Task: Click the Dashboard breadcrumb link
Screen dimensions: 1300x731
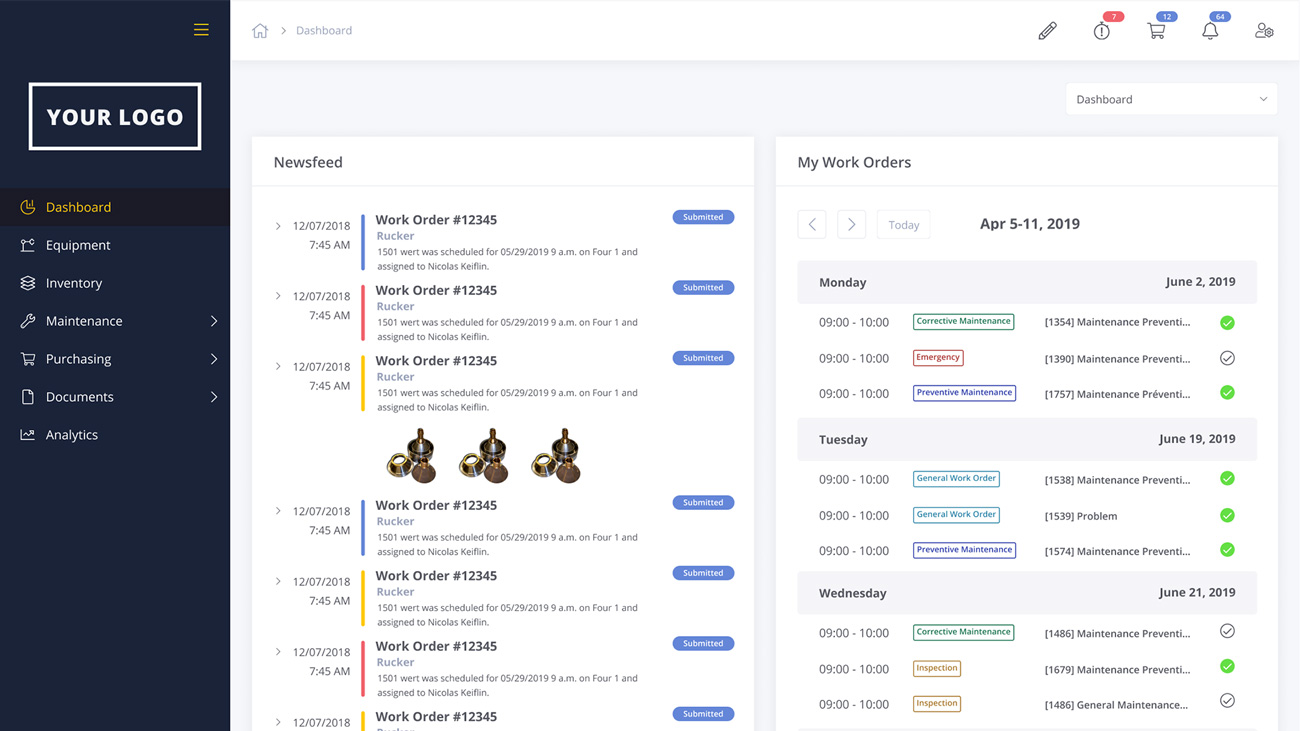Action: (324, 31)
